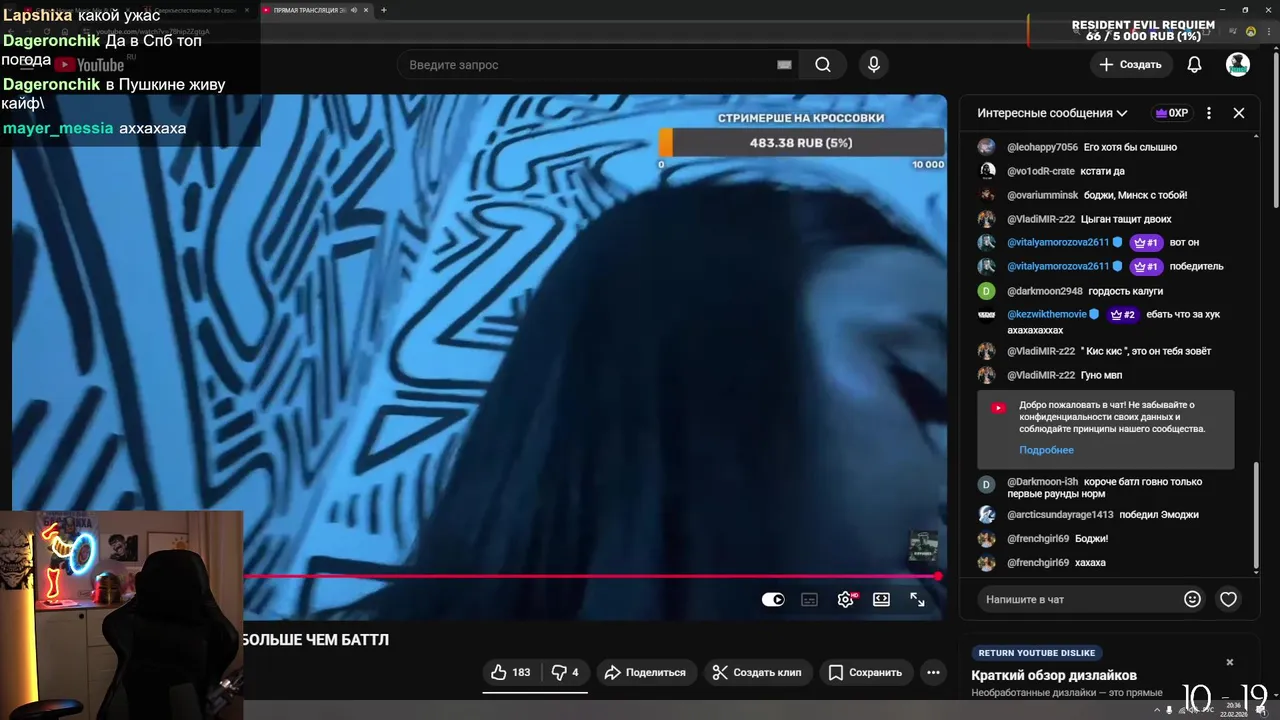Switch to the Сверхъестественное 10 сезон tab
The width and height of the screenshot is (1280, 720).
[195, 10]
